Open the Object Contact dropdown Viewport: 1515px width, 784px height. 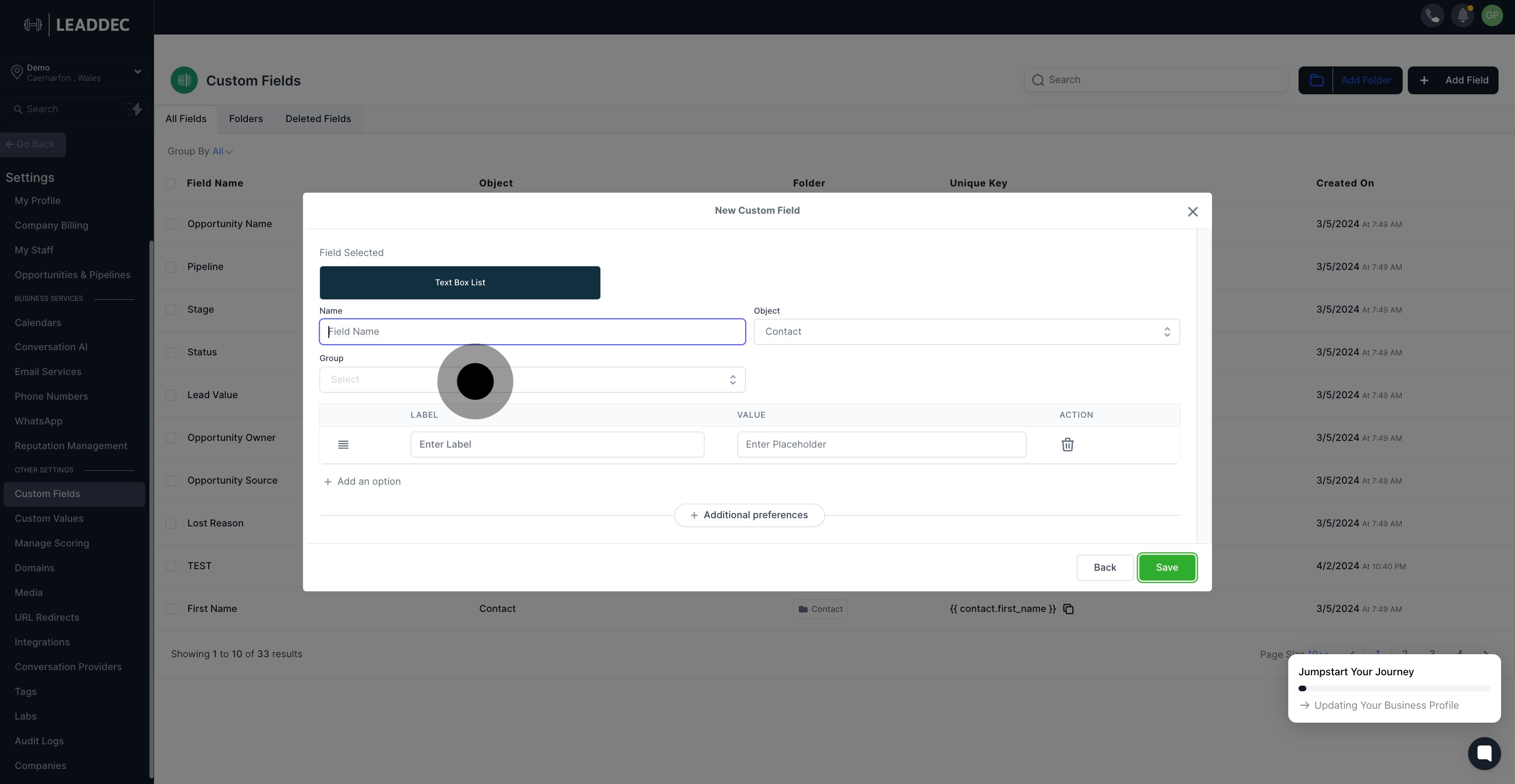tap(966, 332)
